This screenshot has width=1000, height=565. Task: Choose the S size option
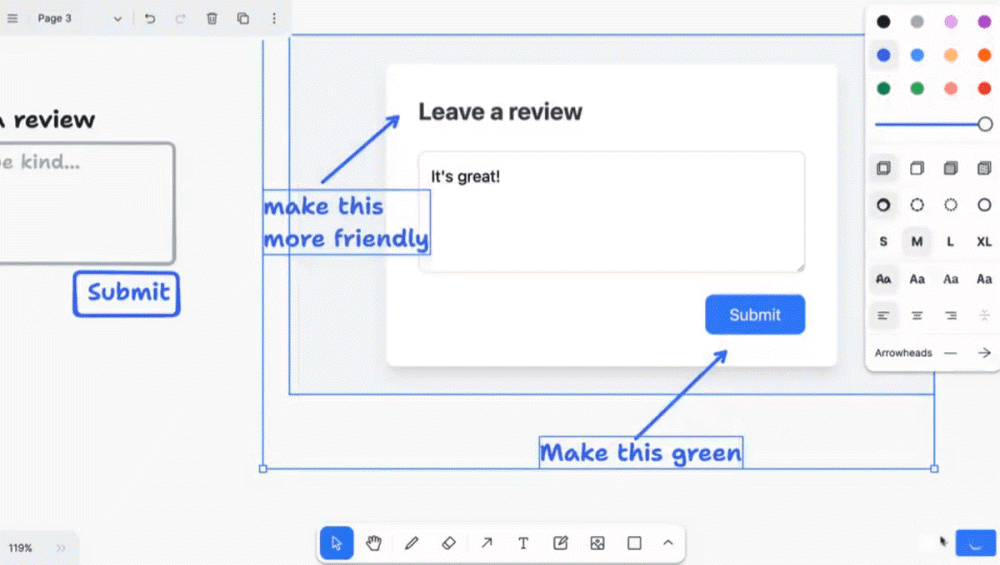[883, 242]
